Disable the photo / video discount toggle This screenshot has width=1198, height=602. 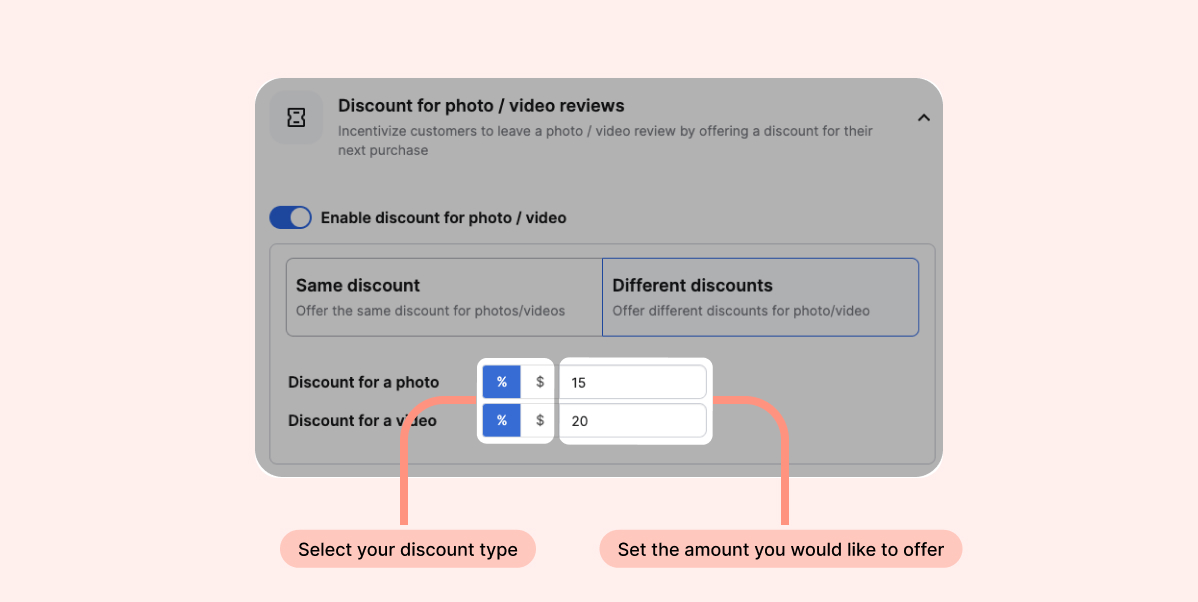click(291, 218)
